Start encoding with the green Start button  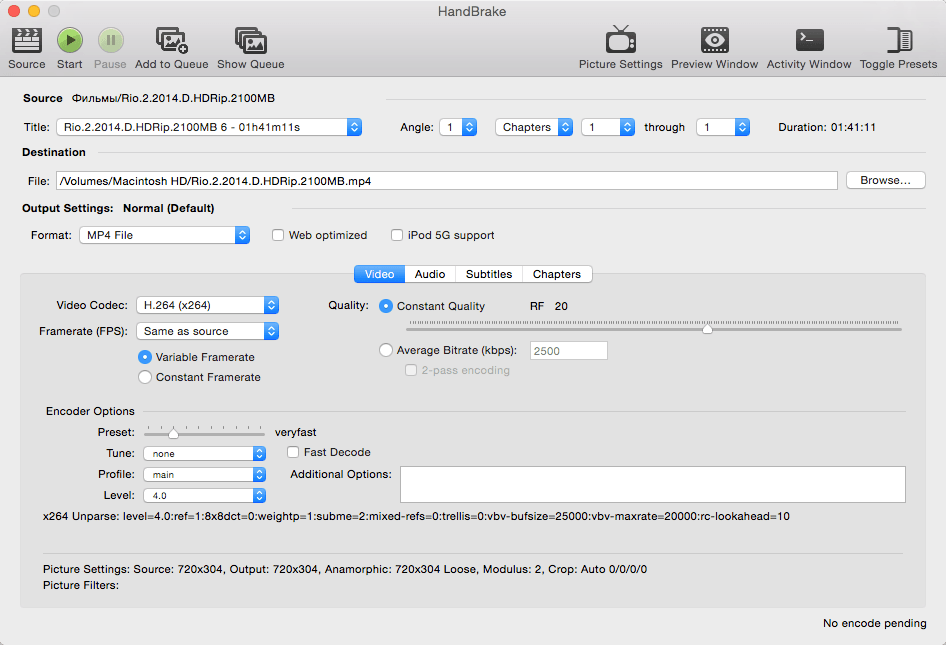[x=69, y=40]
